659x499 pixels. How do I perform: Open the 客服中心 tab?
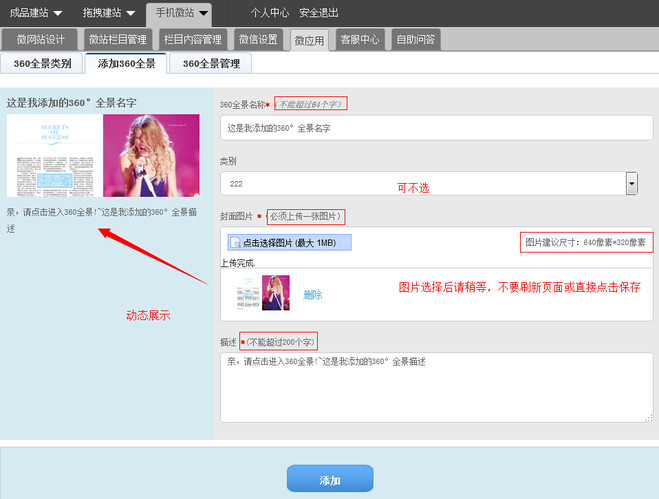coord(359,40)
